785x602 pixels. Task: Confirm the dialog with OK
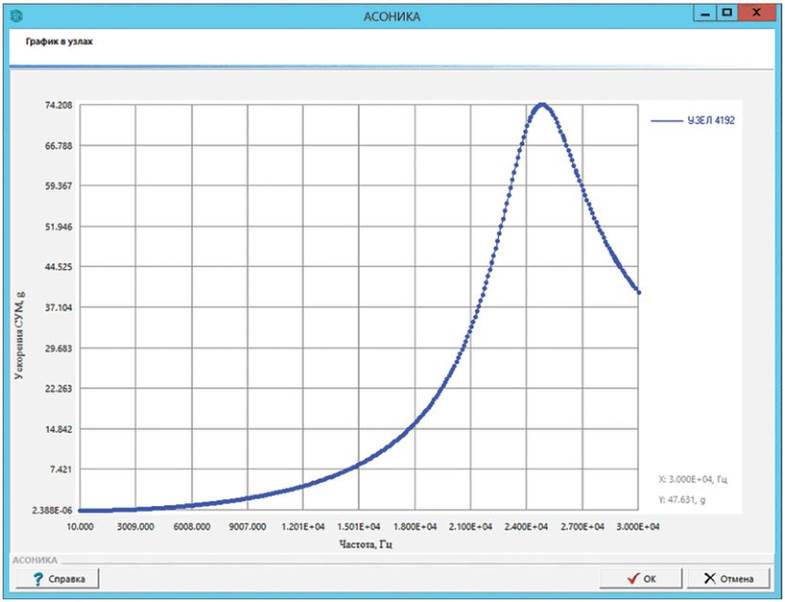(x=640, y=578)
